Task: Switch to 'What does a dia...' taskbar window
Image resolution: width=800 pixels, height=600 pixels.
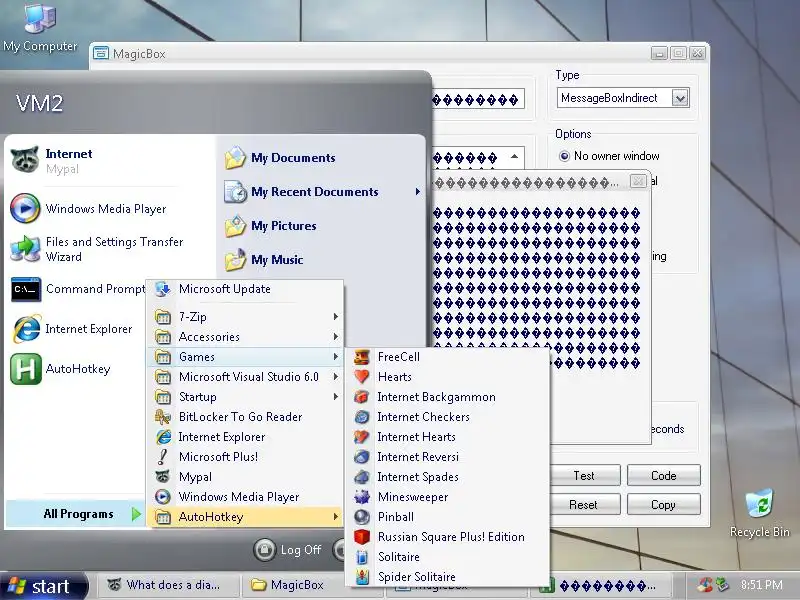Action: point(168,585)
